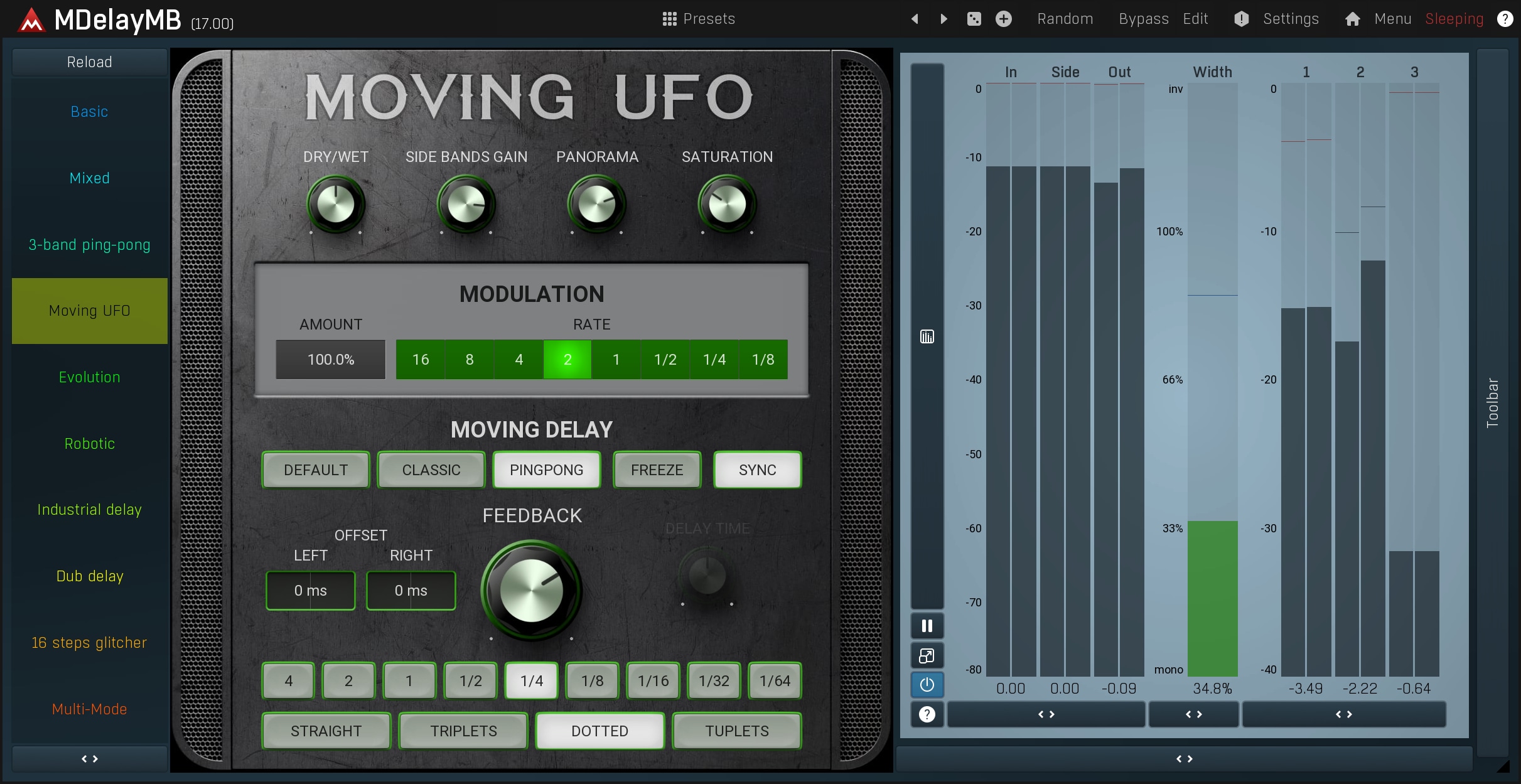The height and width of the screenshot is (784, 1521).
Task: Enable the FREEZE delay mode
Action: click(x=657, y=470)
